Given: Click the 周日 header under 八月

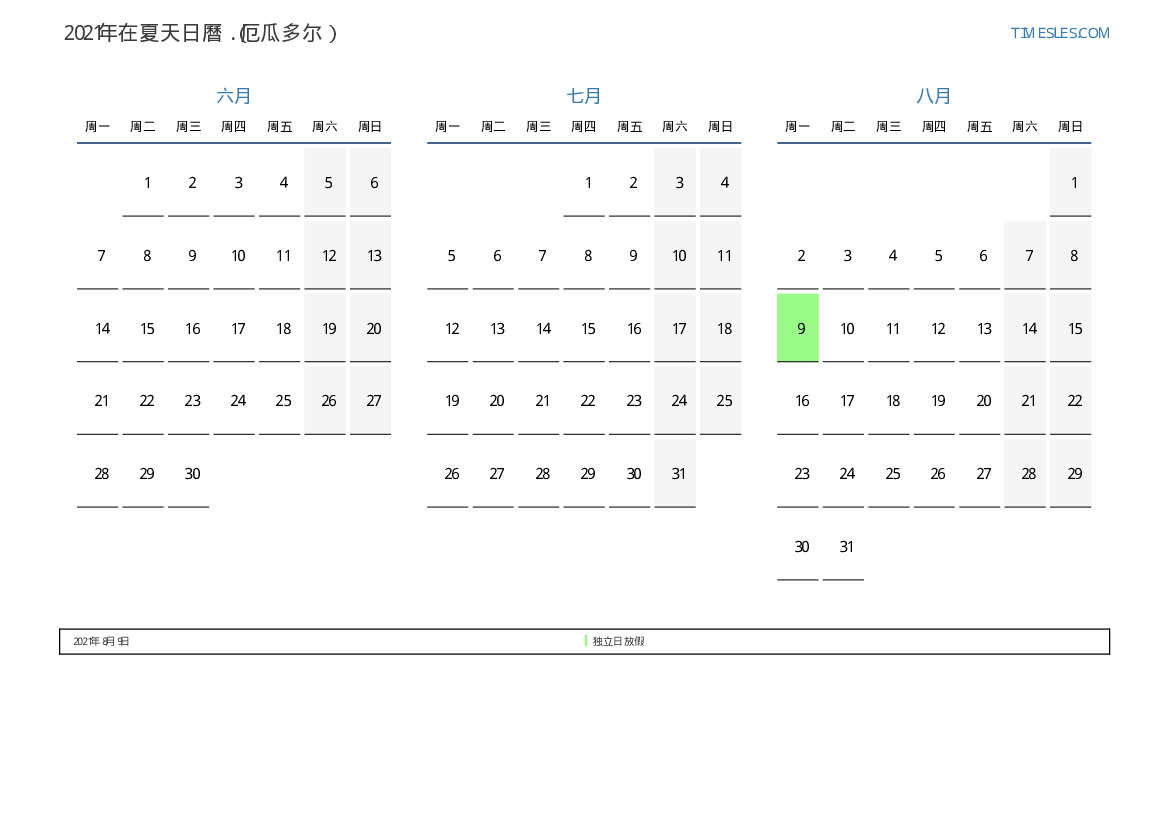Looking at the screenshot, I should (x=1070, y=127).
